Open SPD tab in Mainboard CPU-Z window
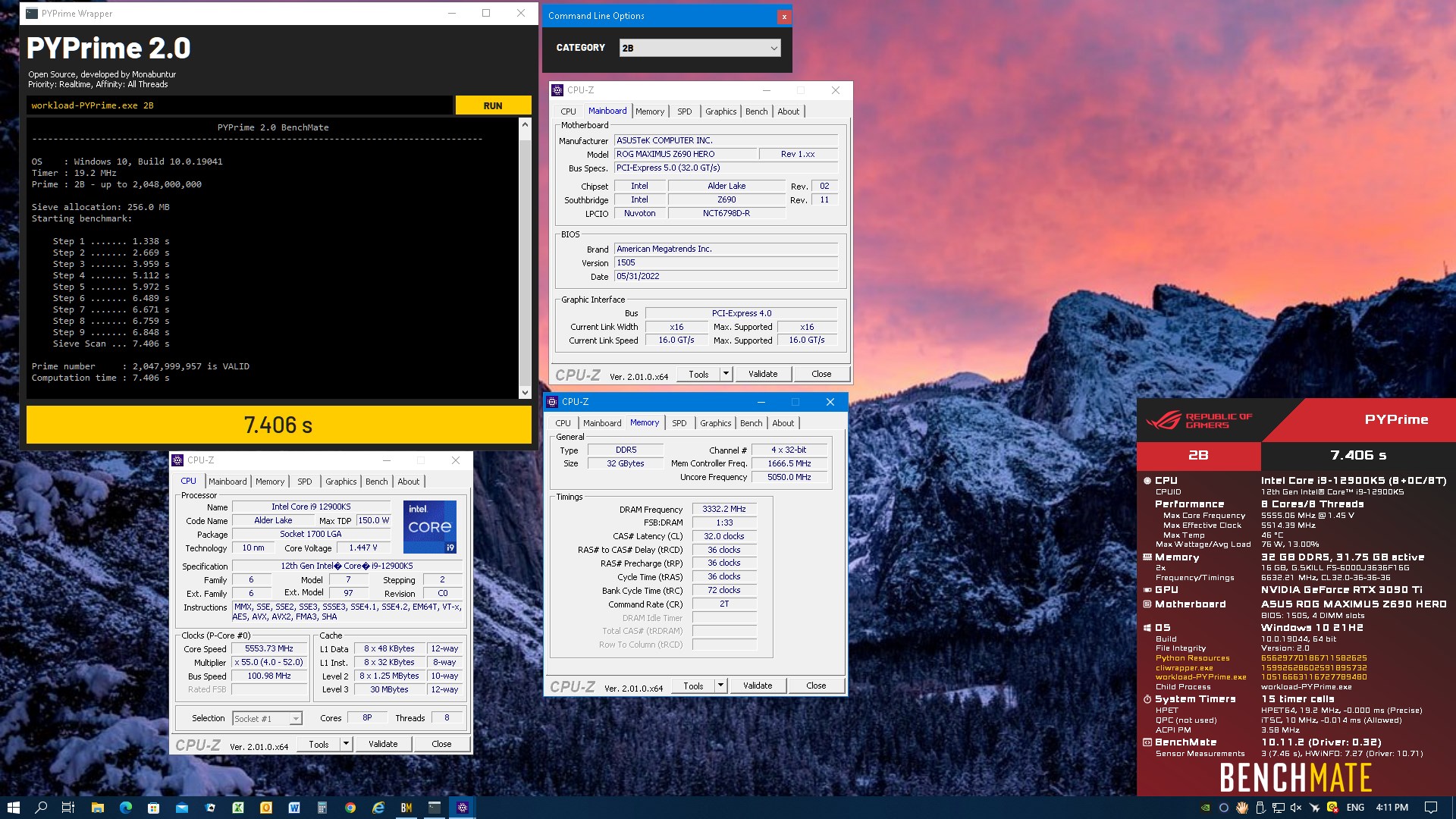The image size is (1456, 819). (685, 111)
